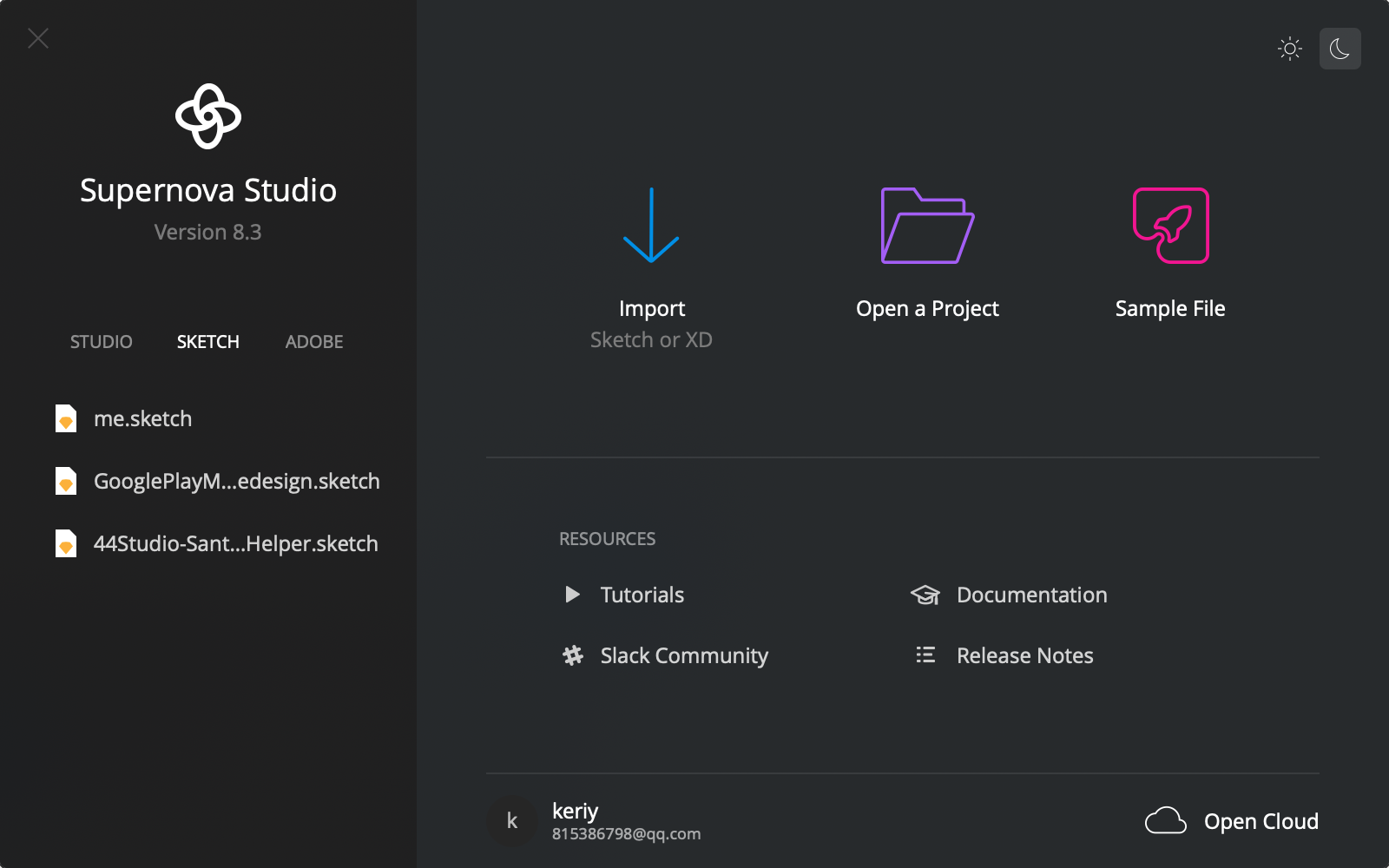Click the Slack Community icon
The width and height of the screenshot is (1389, 868).
573,655
